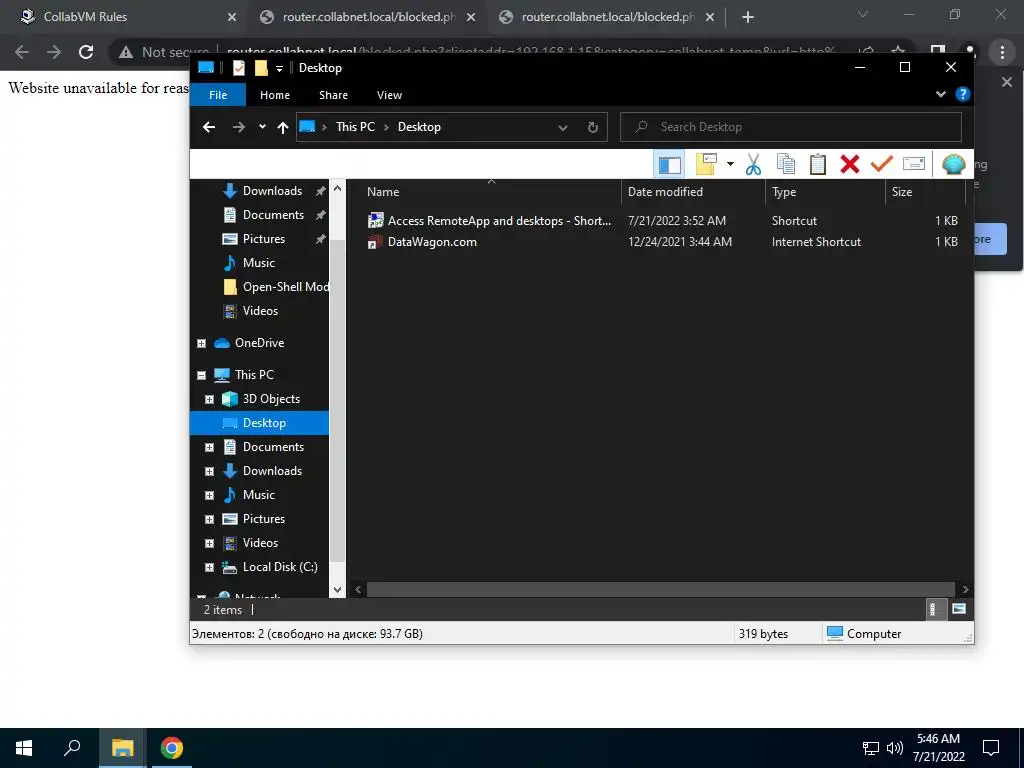This screenshot has width=1024, height=768.
Task: Expand Downloads node under This PC
Action: [x=210, y=472]
